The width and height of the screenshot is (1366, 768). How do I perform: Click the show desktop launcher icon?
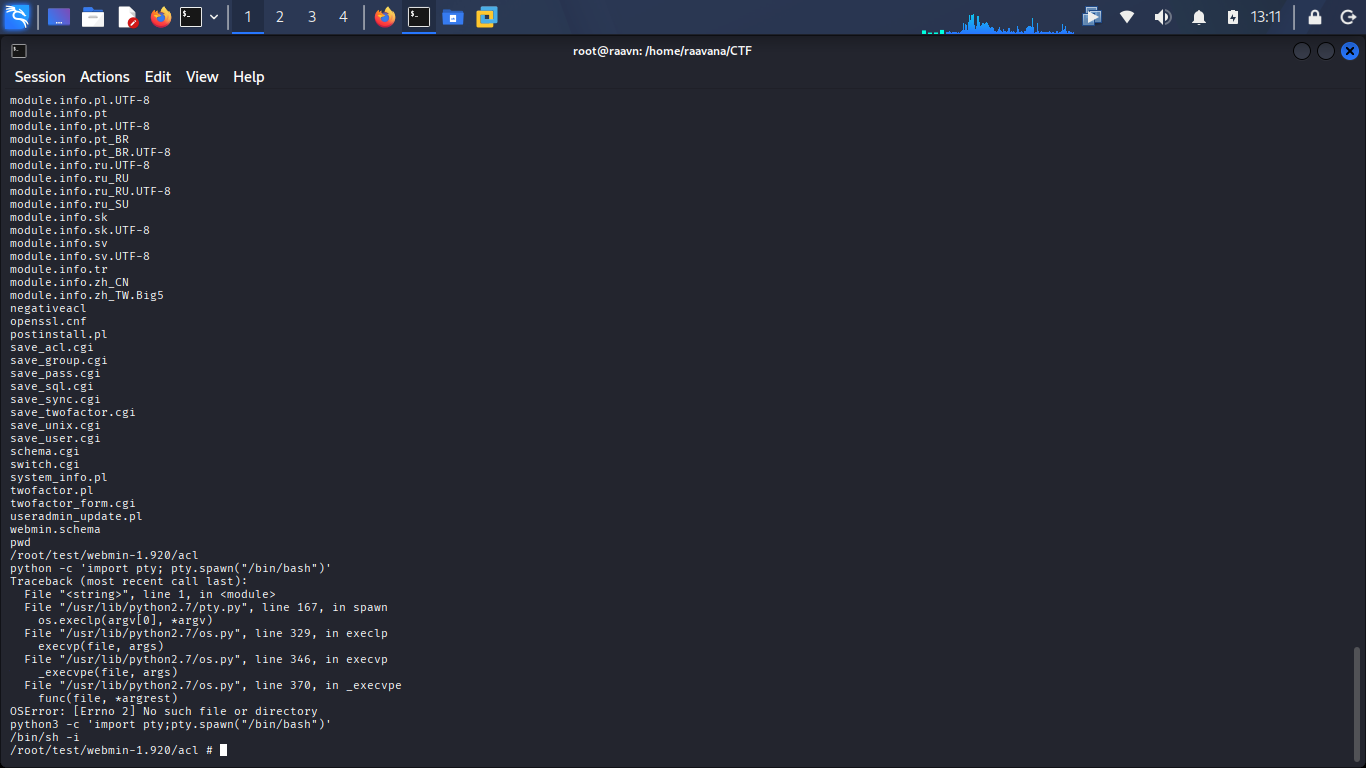click(59, 17)
